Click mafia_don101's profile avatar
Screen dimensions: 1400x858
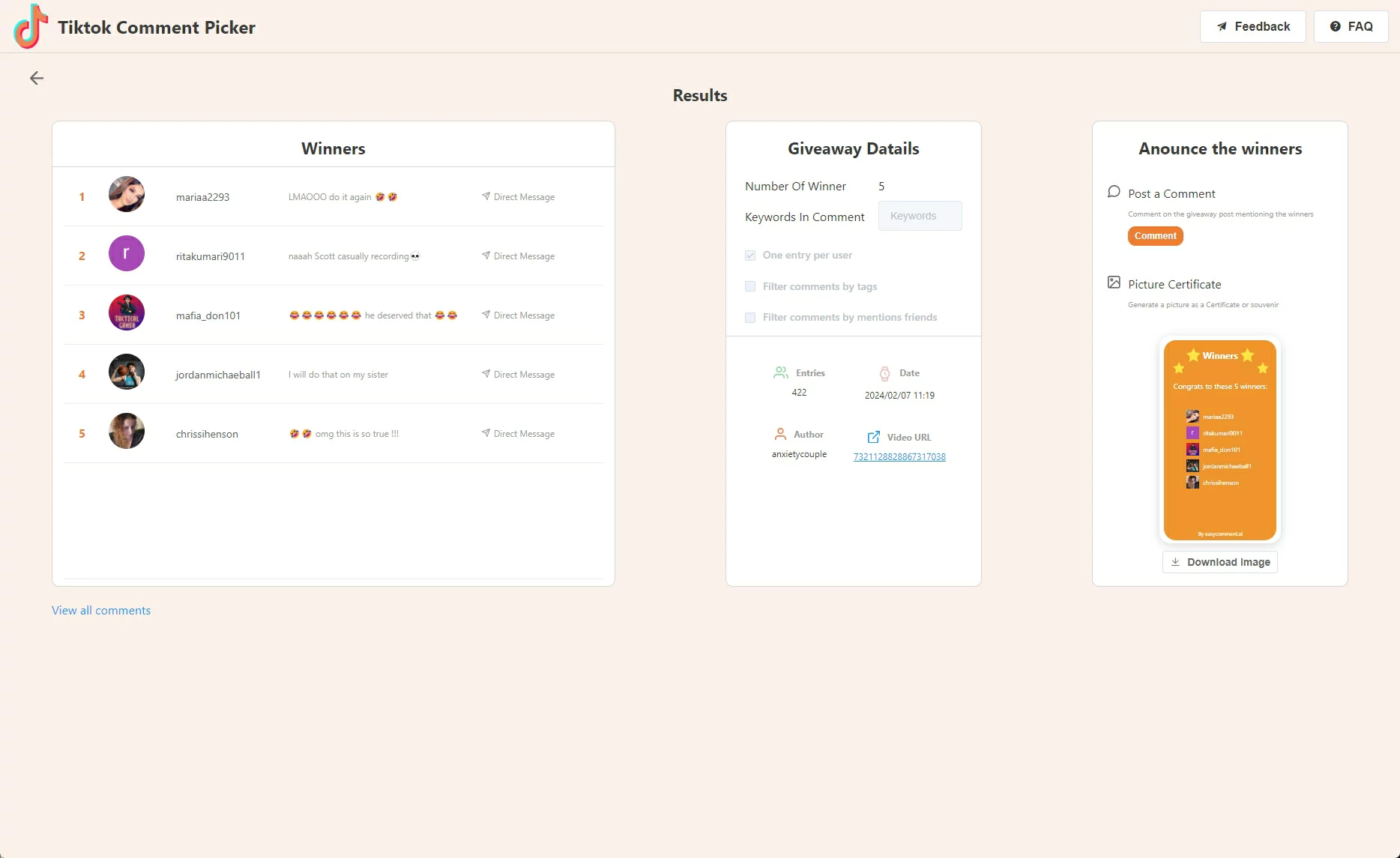click(127, 313)
